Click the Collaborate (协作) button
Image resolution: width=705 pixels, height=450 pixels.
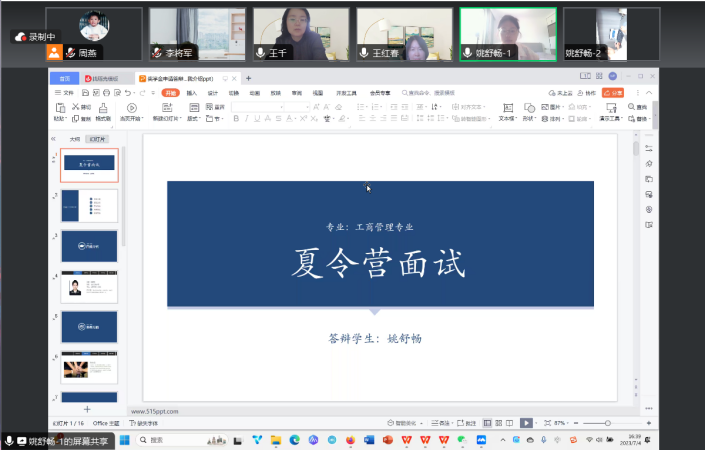(x=589, y=92)
